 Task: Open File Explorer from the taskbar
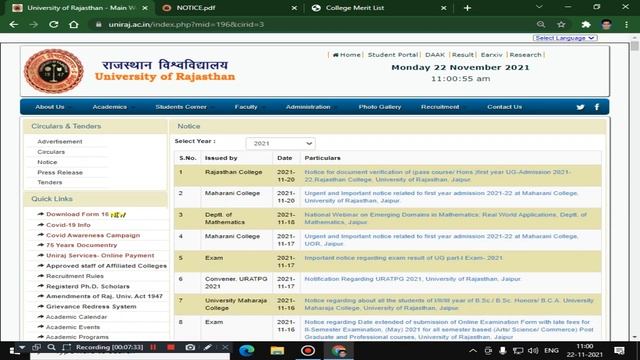[x=277, y=351]
